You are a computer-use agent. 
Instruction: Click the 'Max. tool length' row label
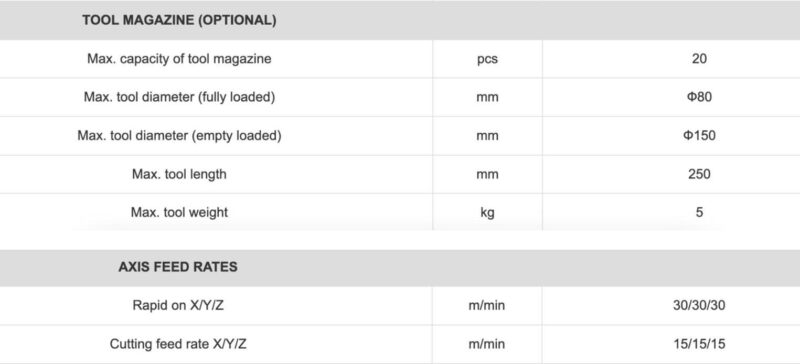click(179, 174)
